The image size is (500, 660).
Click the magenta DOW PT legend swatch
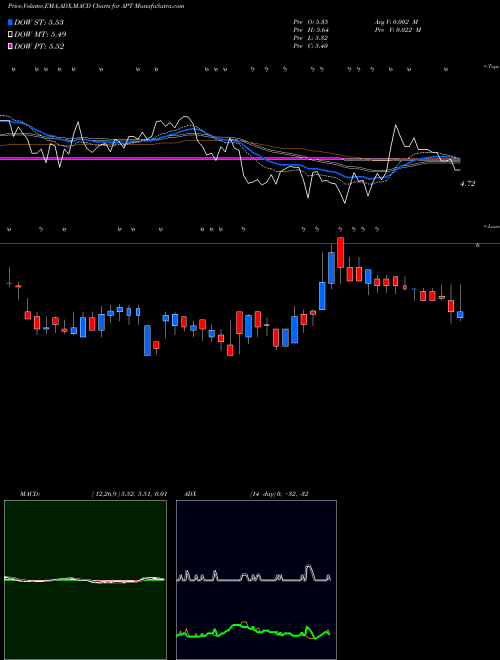(x=11, y=46)
